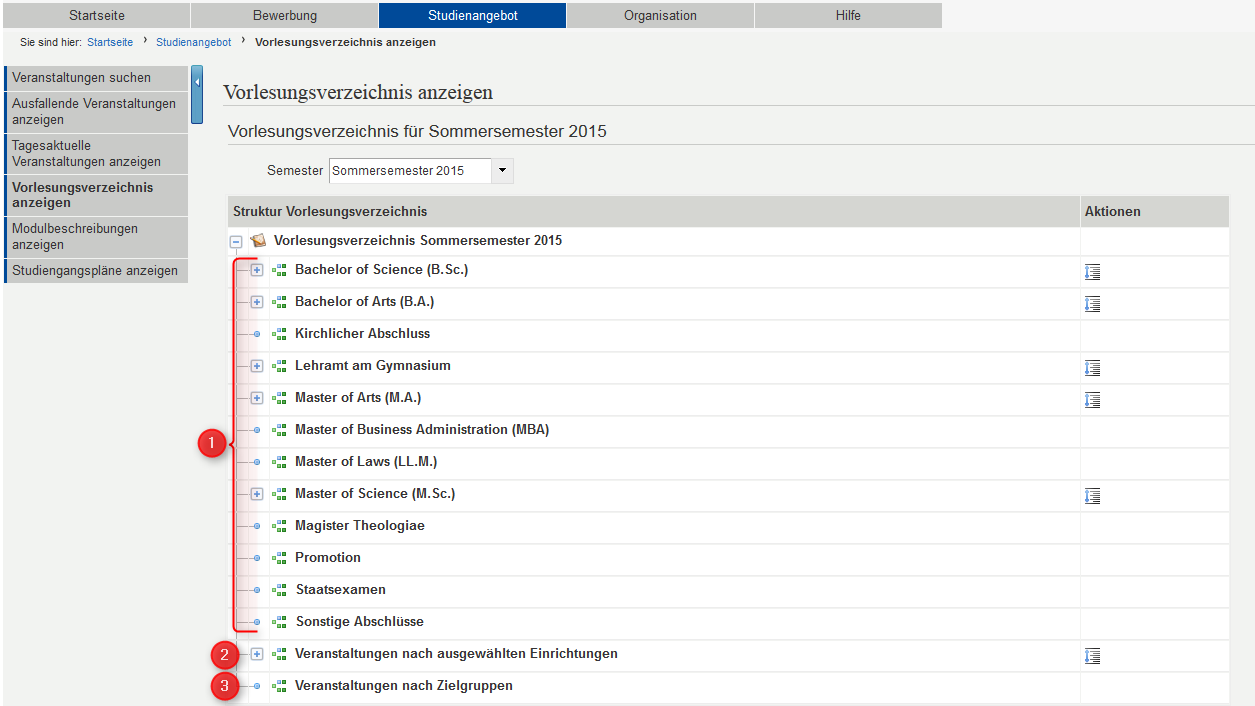
Task: Open Ausfallende Veranstaltungen anzeigen in sidebar
Action: (96, 112)
